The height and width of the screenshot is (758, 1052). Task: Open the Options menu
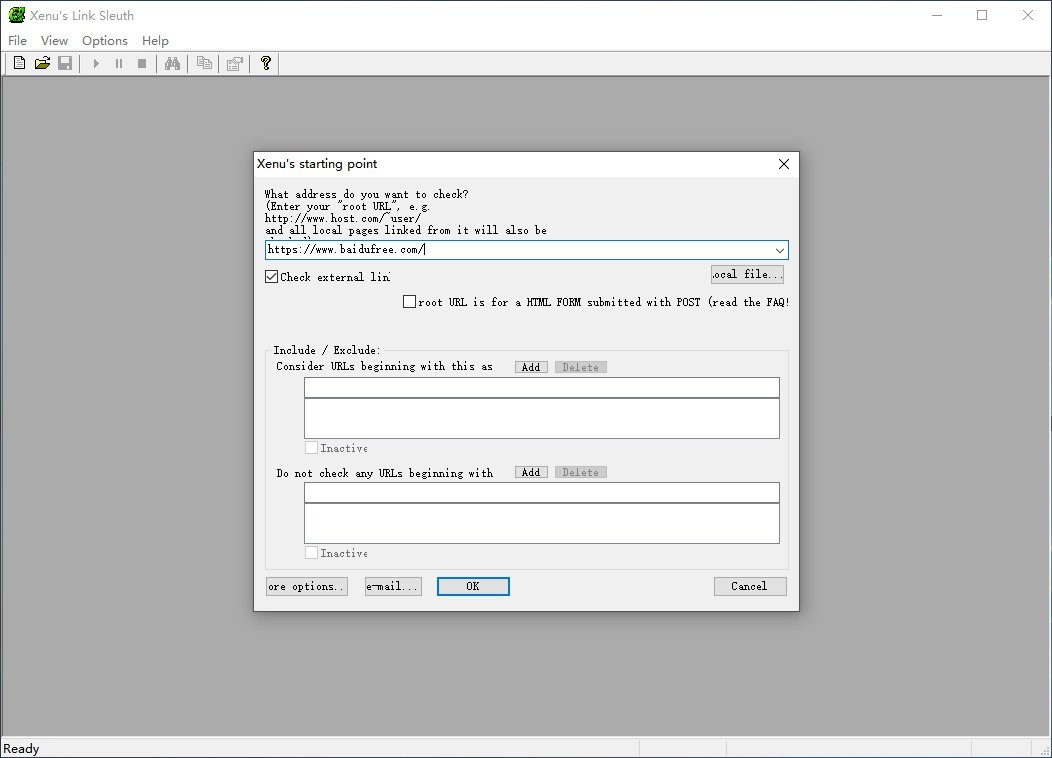tap(104, 41)
